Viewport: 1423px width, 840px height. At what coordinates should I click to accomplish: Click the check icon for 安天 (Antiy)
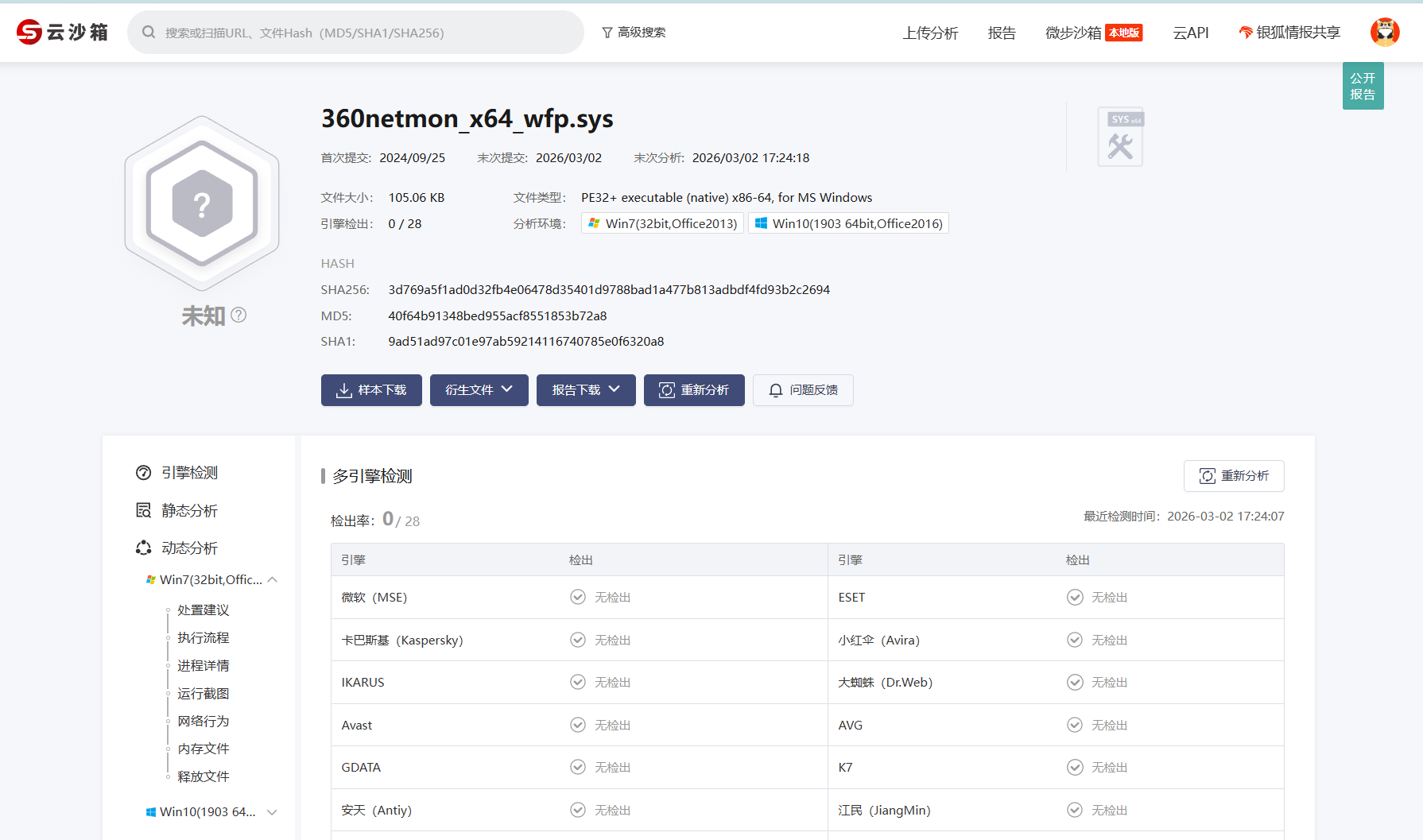[x=578, y=810]
